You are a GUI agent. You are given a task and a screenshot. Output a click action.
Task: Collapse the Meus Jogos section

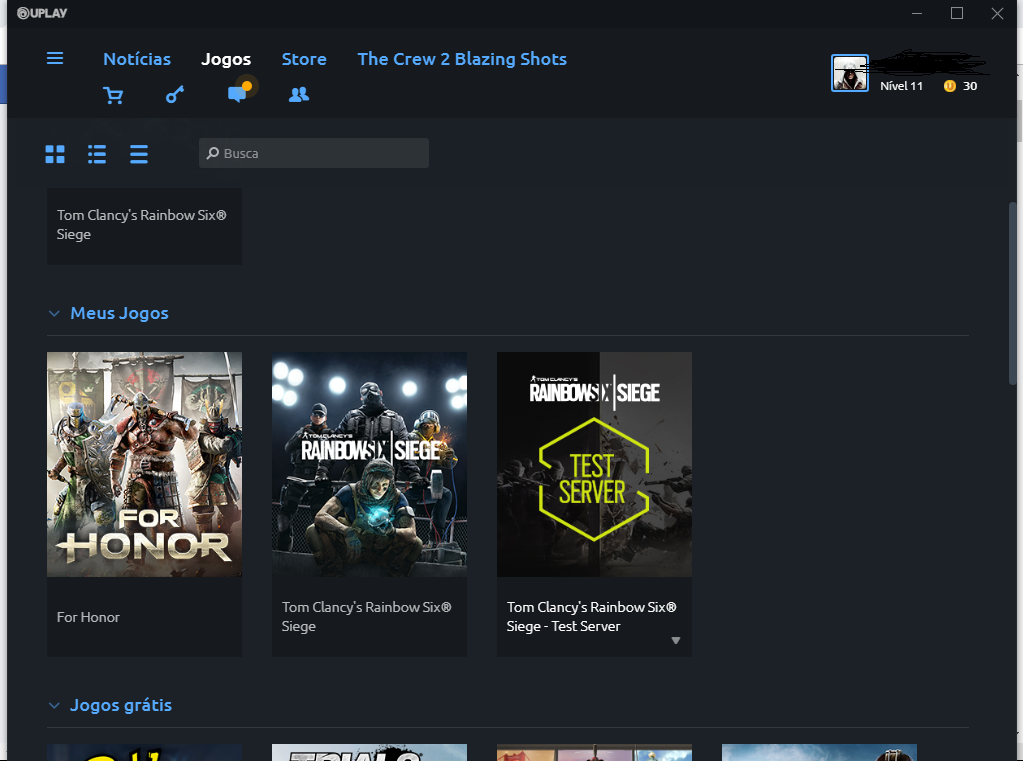[54, 314]
